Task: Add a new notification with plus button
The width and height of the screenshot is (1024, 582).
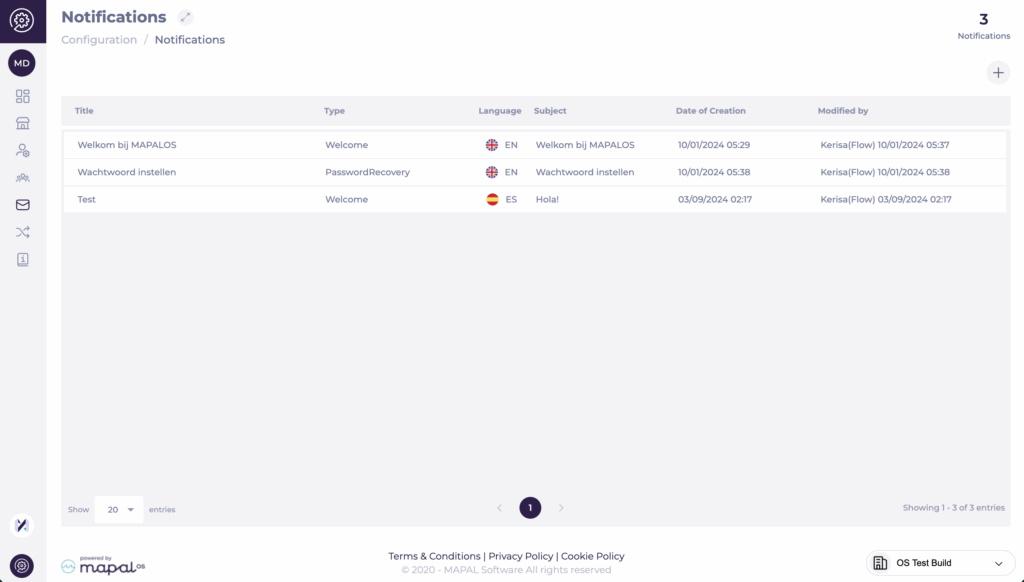Action: (997, 72)
